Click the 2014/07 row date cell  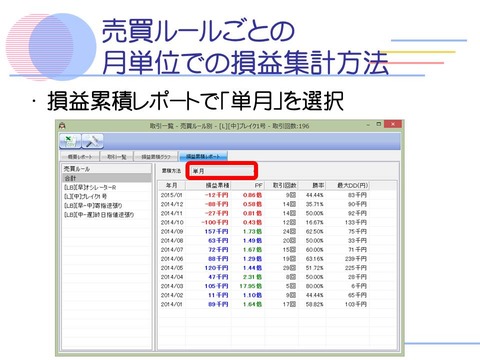point(172,250)
